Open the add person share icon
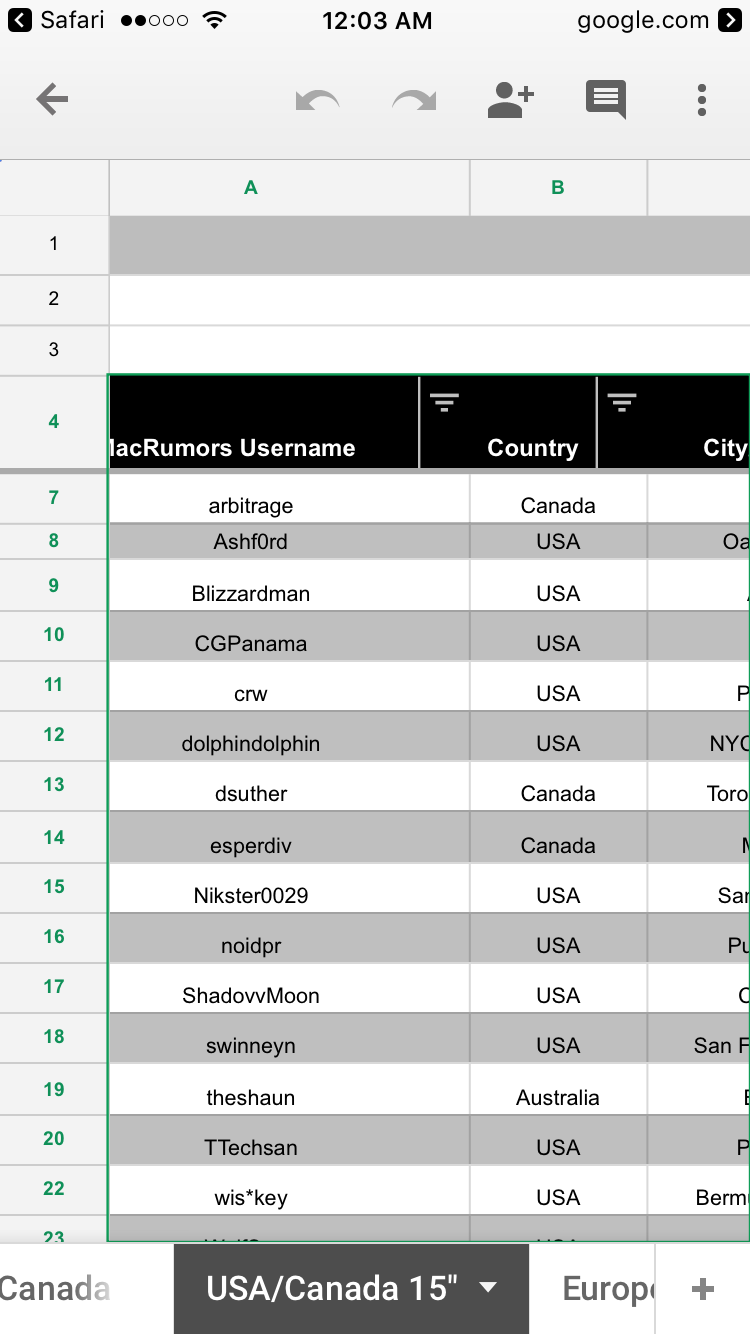The width and height of the screenshot is (750, 1334). pos(510,99)
